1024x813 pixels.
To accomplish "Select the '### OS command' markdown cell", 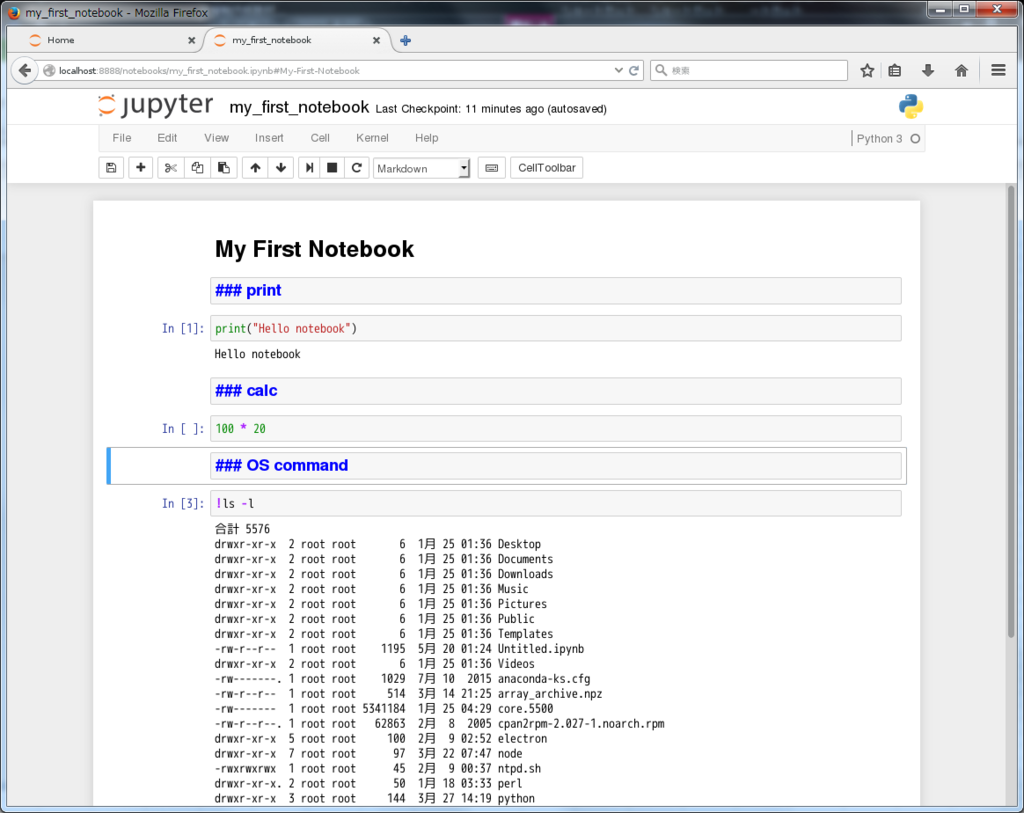I will point(556,466).
